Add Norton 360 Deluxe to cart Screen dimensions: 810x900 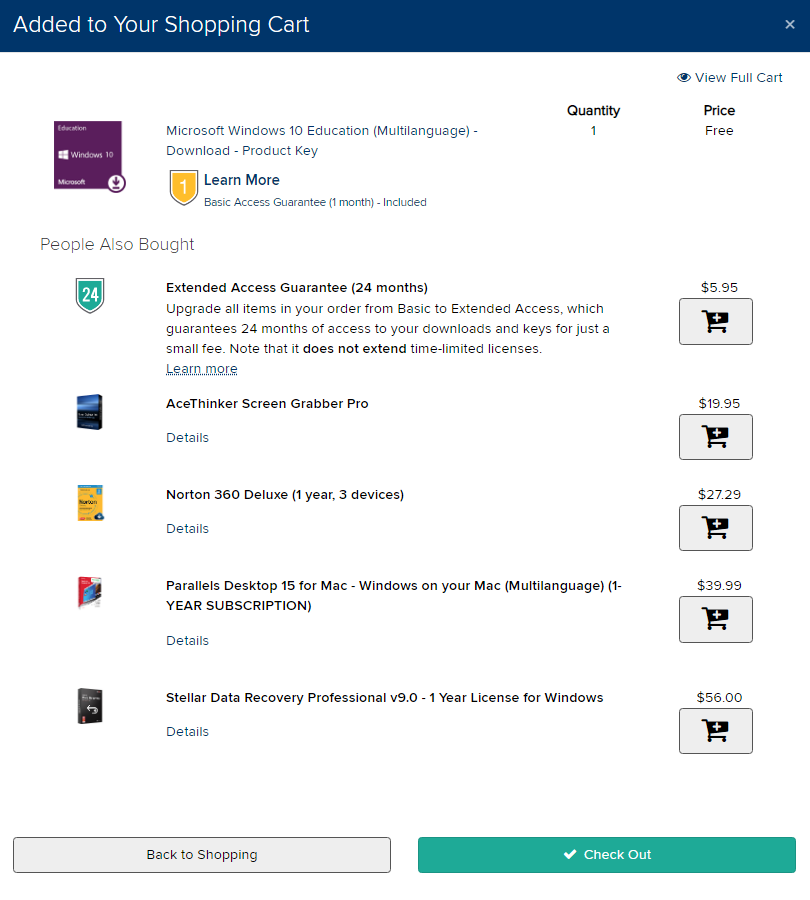[x=715, y=528]
